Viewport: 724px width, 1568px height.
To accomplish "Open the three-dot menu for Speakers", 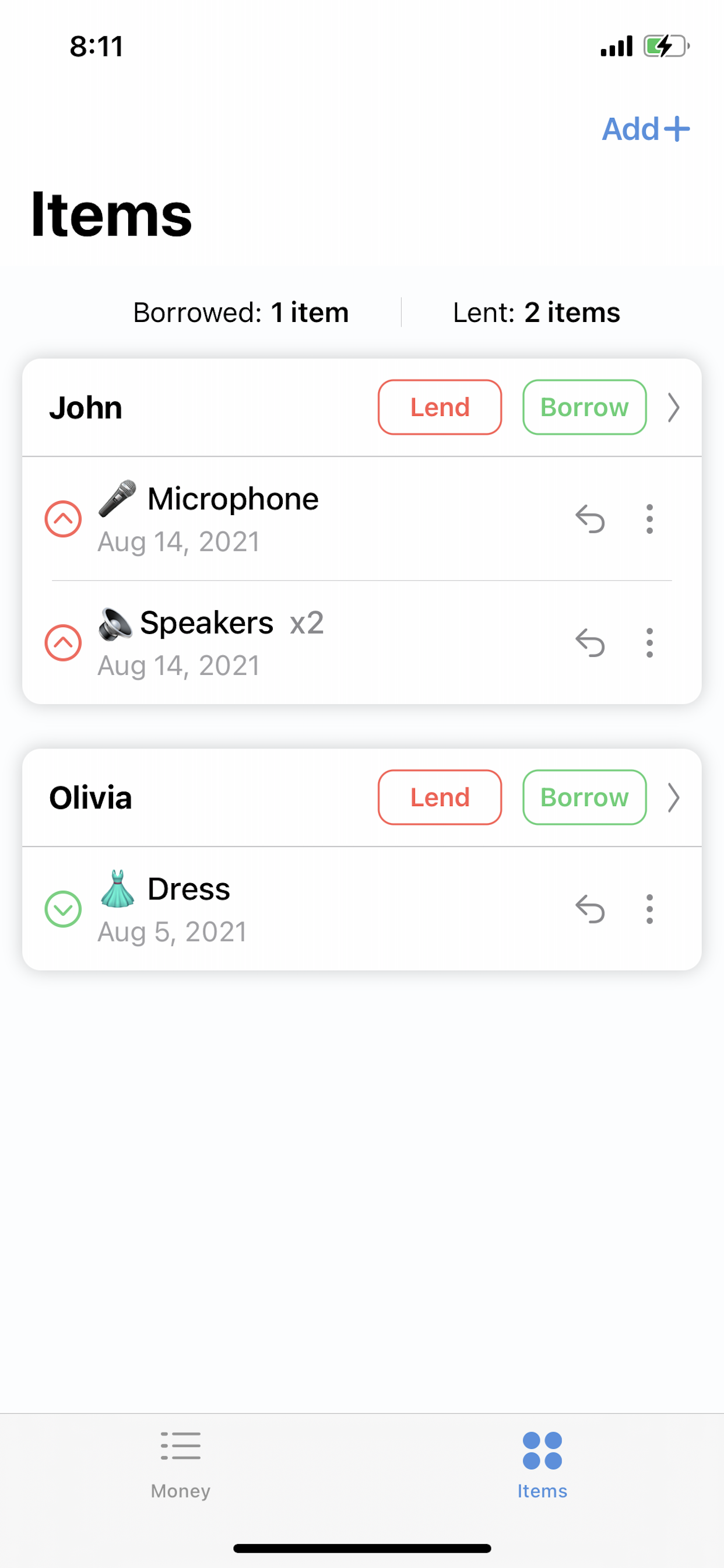I will (x=649, y=643).
